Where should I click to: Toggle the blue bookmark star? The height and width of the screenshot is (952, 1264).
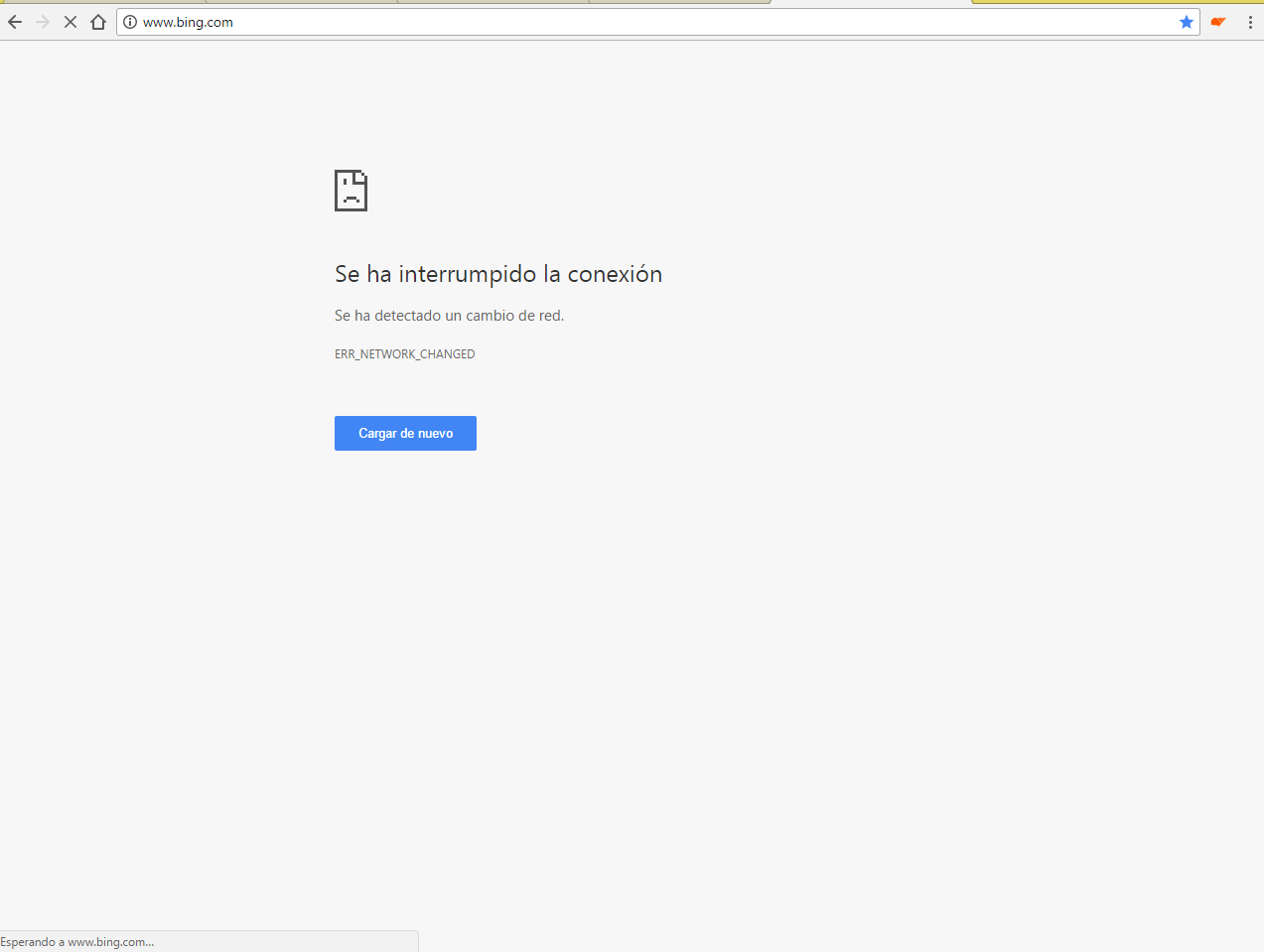click(1187, 22)
